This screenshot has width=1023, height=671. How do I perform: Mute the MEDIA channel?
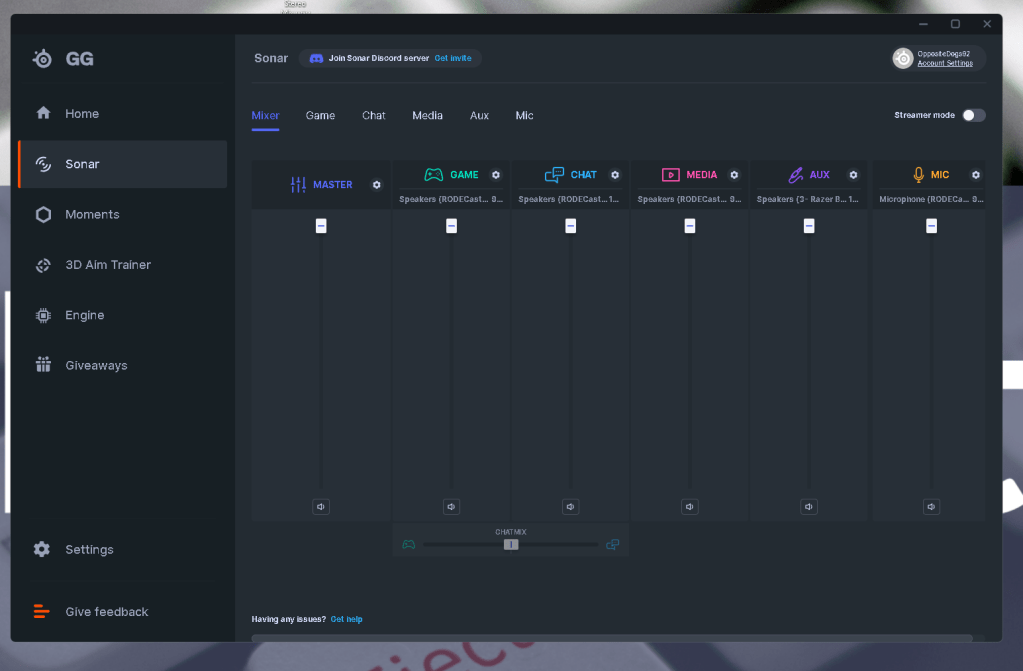coord(690,507)
